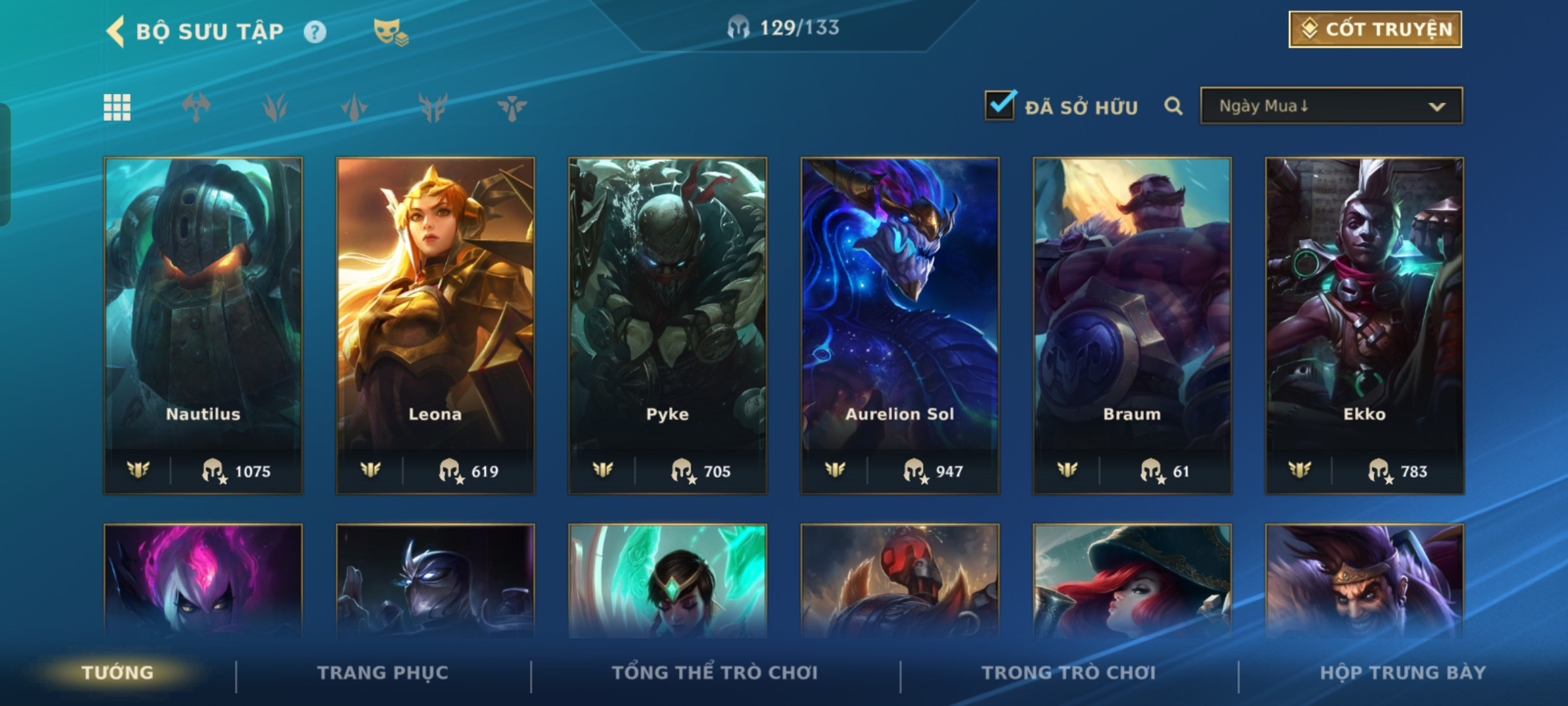Screen dimensions: 1568x706
Task: Open the Tổng Thể Trò Chơi tab
Action: [x=715, y=673]
